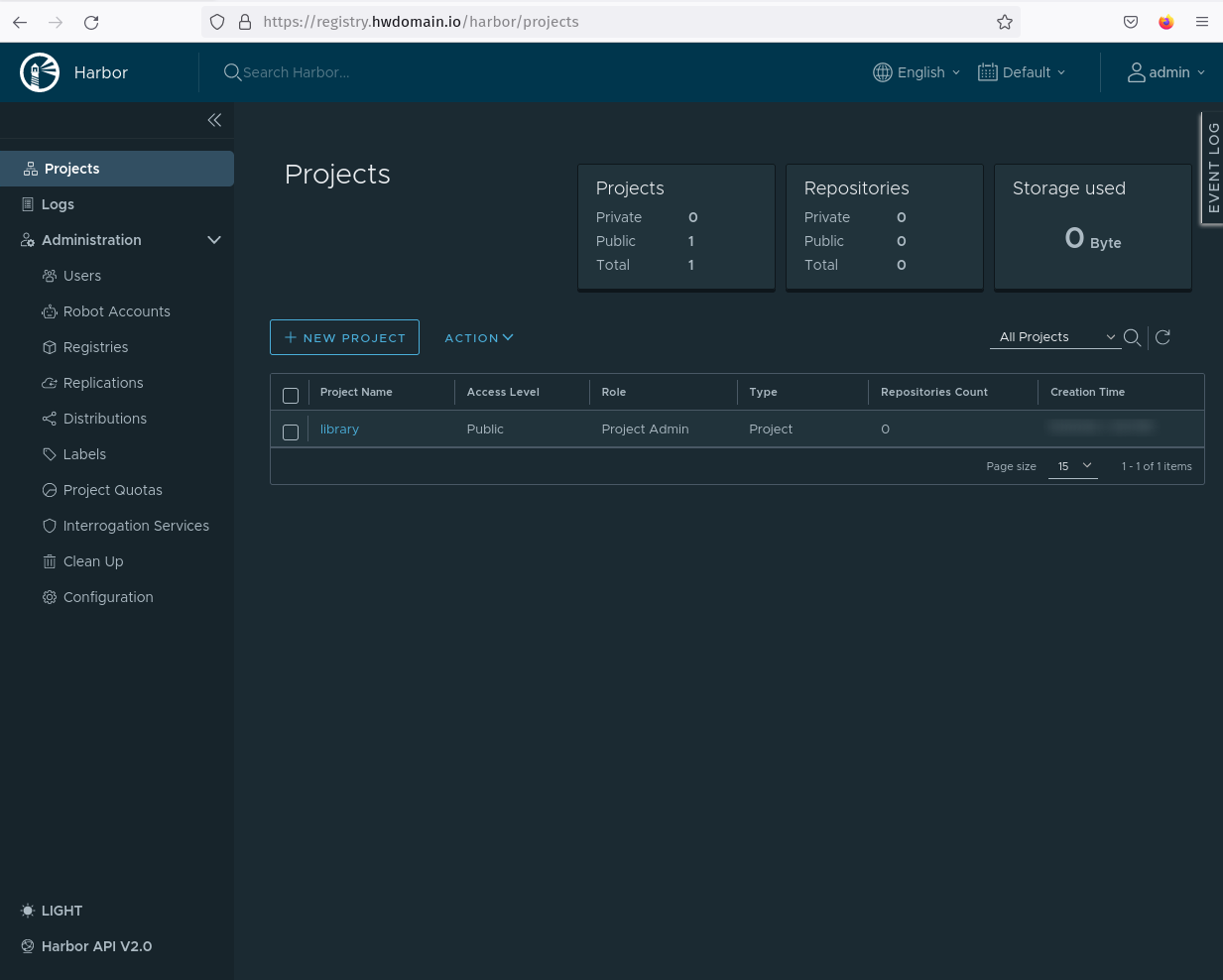
Task: Click the Labels tag icon
Action: pyautogui.click(x=50, y=454)
